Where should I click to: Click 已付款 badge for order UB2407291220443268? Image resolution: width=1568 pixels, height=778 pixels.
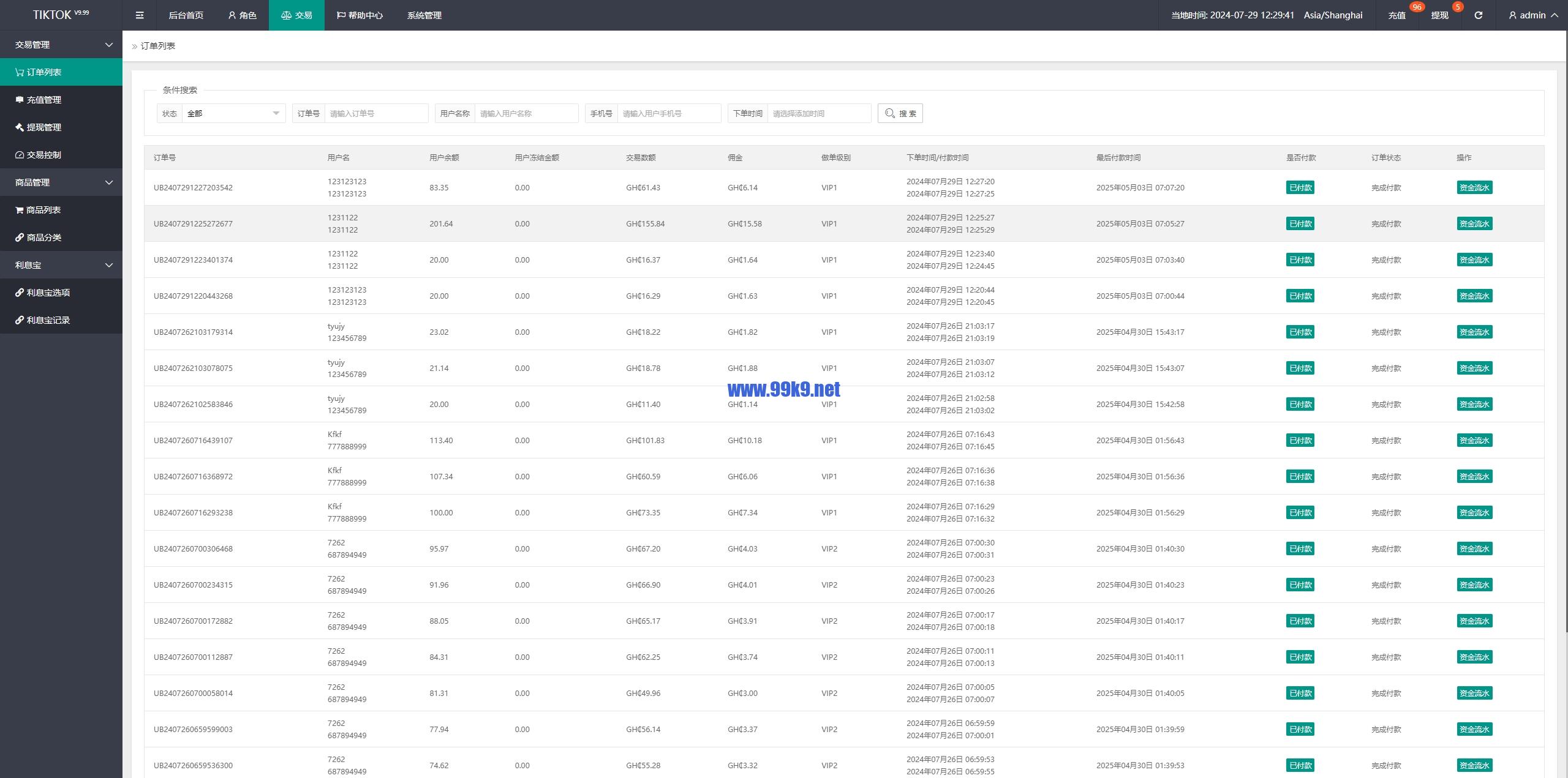coord(1300,296)
